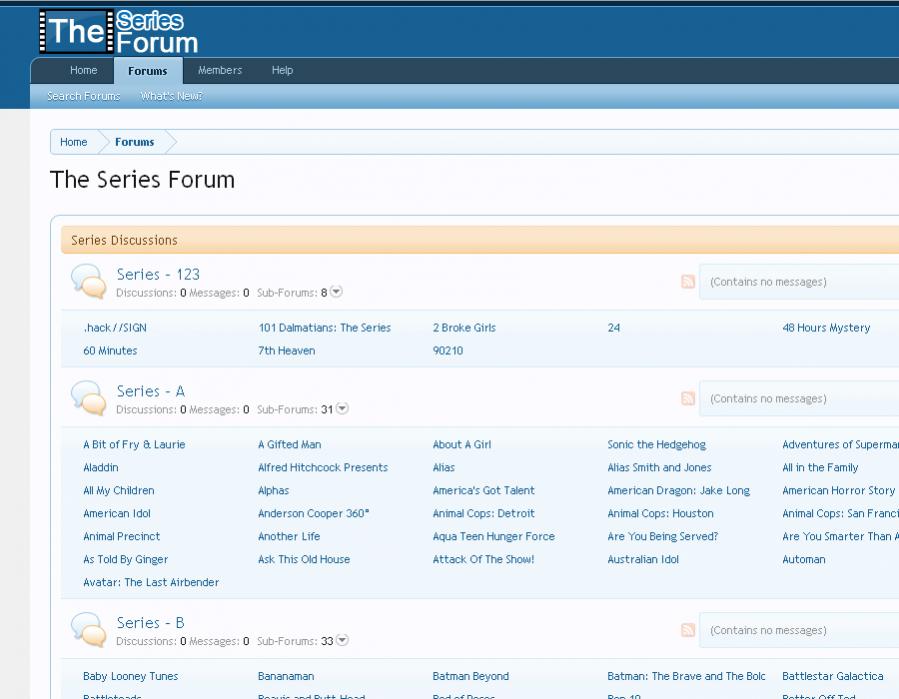Open American Dragon: Jake Long sub-forum
The width and height of the screenshot is (899, 699).
click(x=679, y=490)
